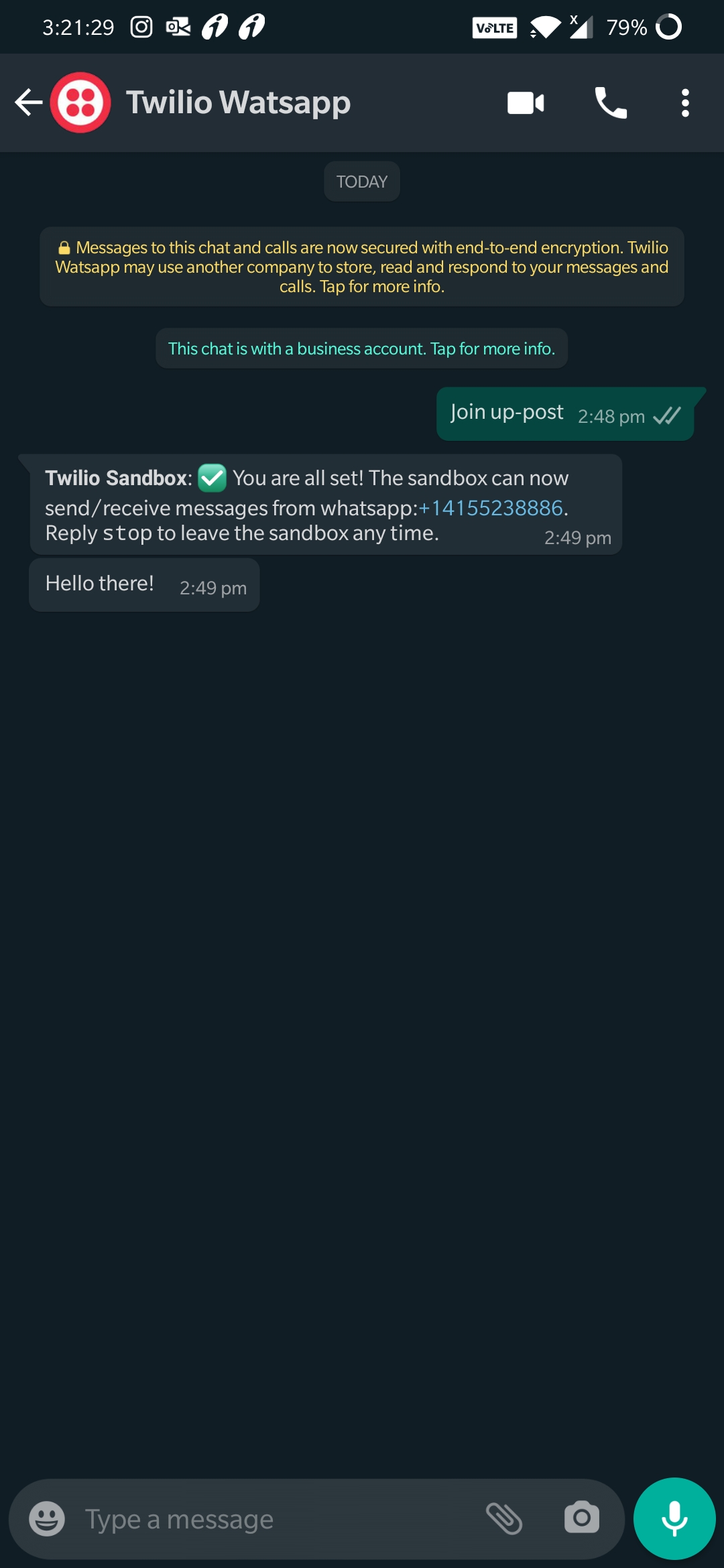The width and height of the screenshot is (724, 1568).
Task: Tap the double checkmark on Join up-post
Action: pos(666,416)
